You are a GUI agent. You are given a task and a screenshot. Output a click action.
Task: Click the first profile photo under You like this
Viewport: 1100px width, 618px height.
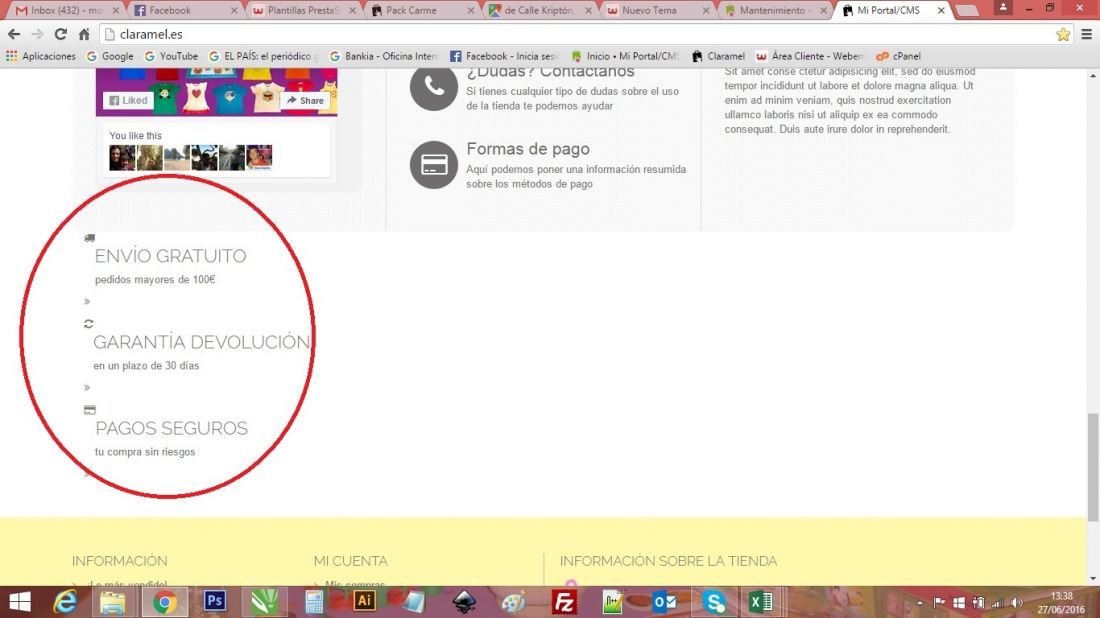point(121,157)
